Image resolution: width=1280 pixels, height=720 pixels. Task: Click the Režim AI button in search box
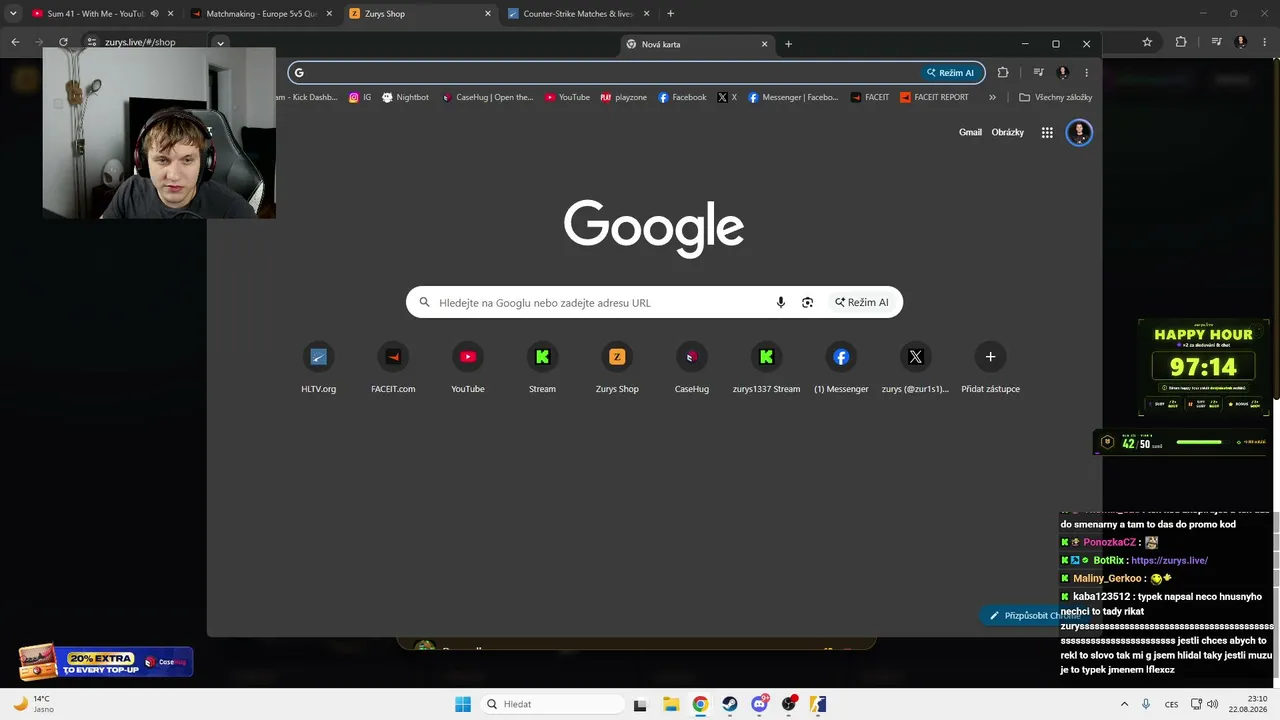tap(862, 302)
